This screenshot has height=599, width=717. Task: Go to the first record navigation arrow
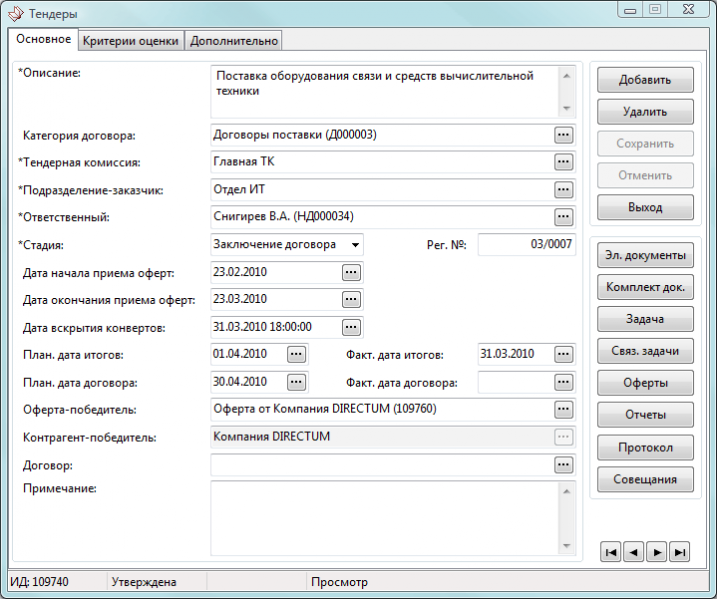pos(610,551)
